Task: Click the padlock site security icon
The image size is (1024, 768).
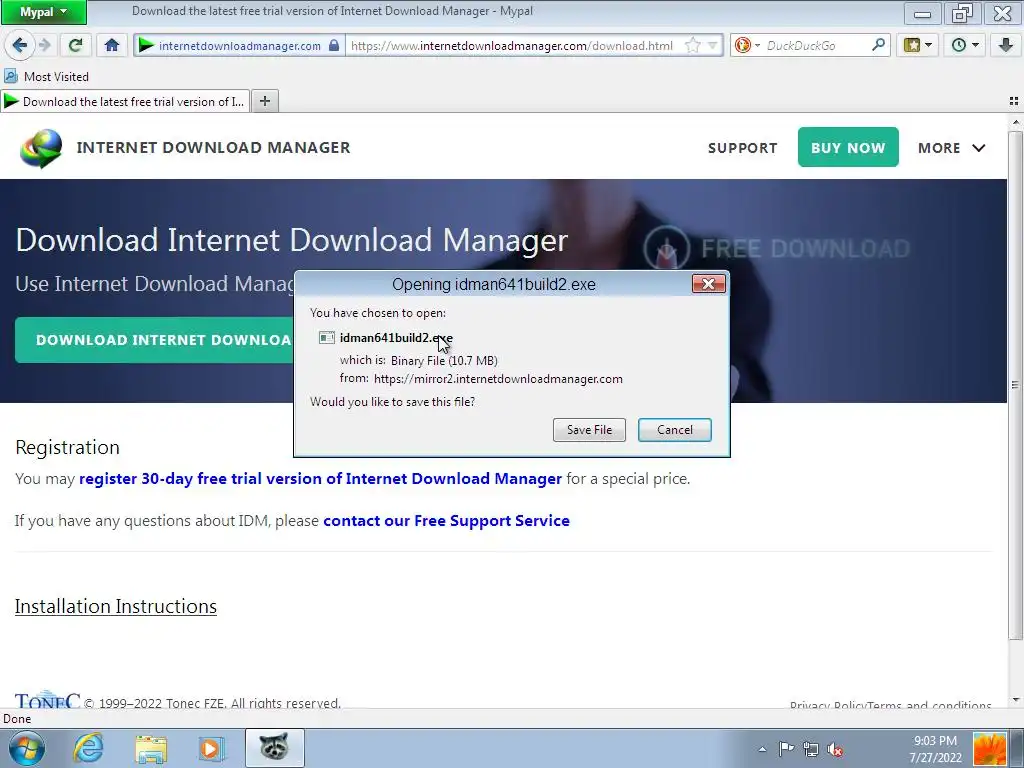Action: pyautogui.click(x=334, y=46)
